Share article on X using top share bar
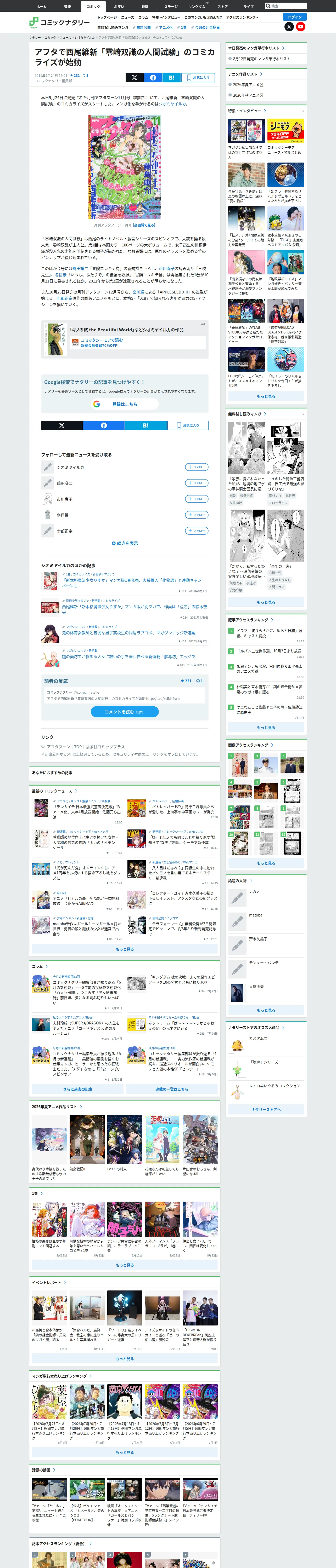Image resolution: width=336 pixels, height=1568 pixels. tap(134, 77)
